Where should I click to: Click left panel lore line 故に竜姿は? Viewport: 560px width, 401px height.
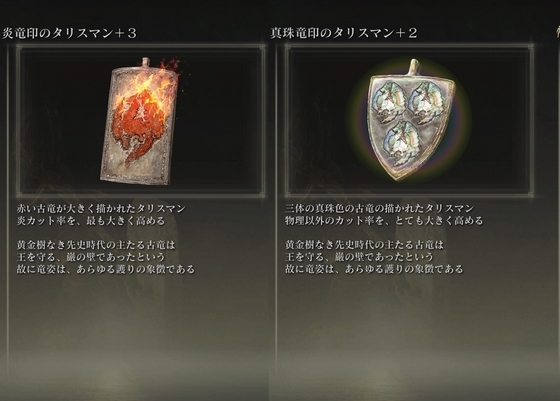[106, 269]
